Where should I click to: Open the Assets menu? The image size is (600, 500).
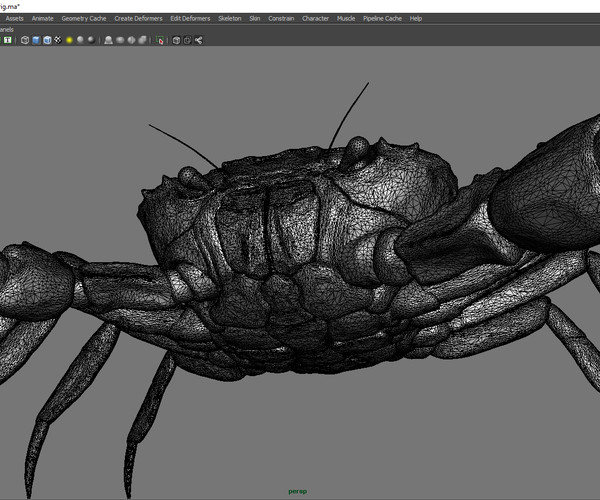coord(15,18)
